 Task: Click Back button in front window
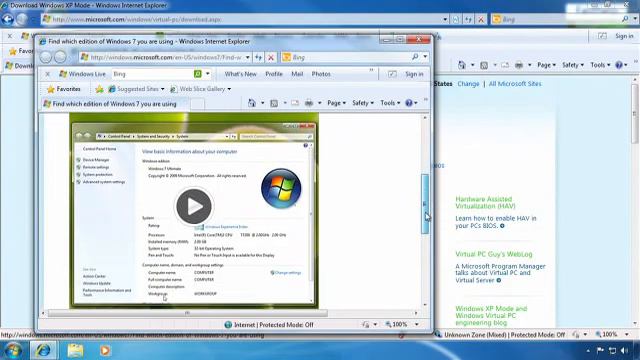pos(46,57)
